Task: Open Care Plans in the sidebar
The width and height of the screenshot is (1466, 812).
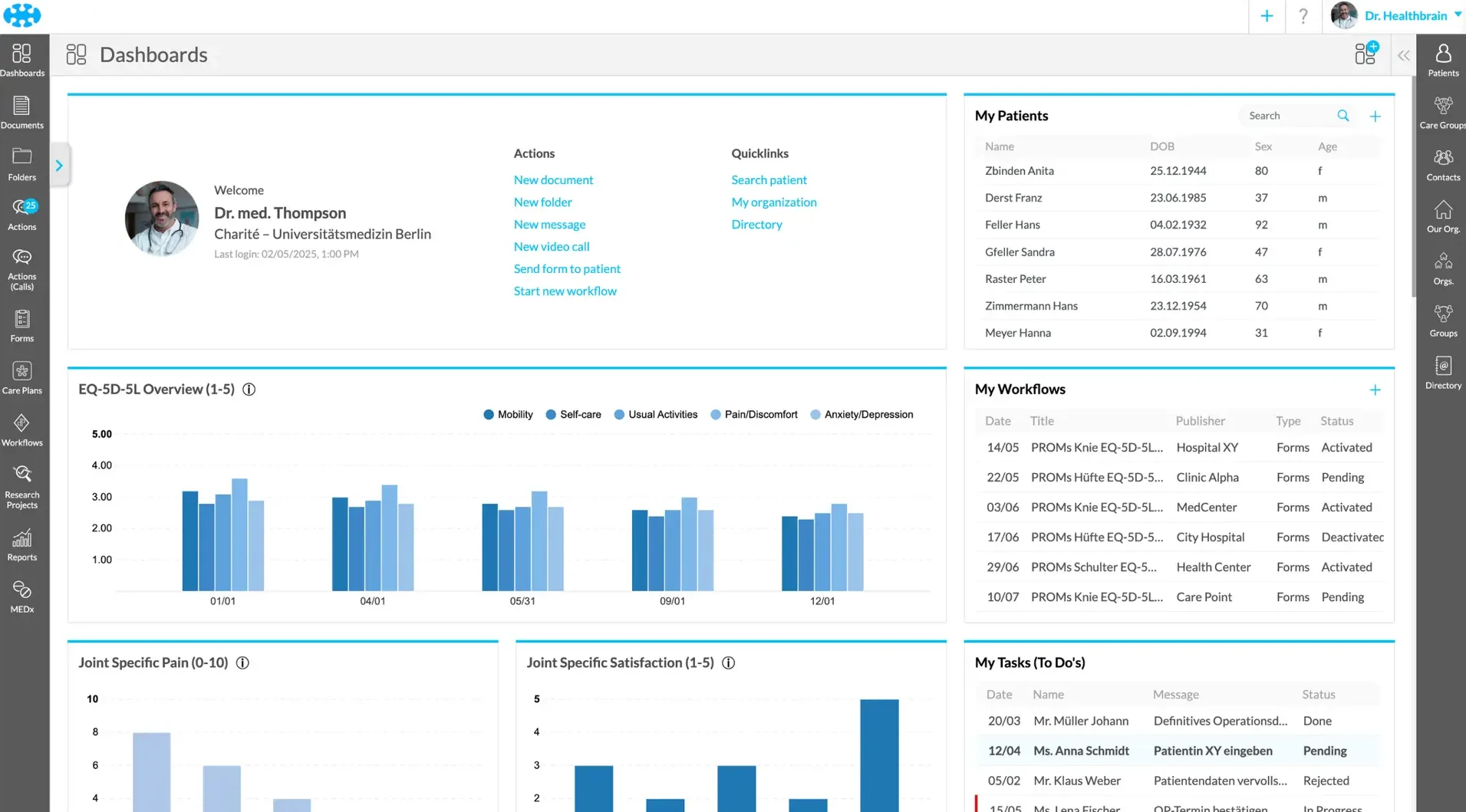Action: (22, 378)
